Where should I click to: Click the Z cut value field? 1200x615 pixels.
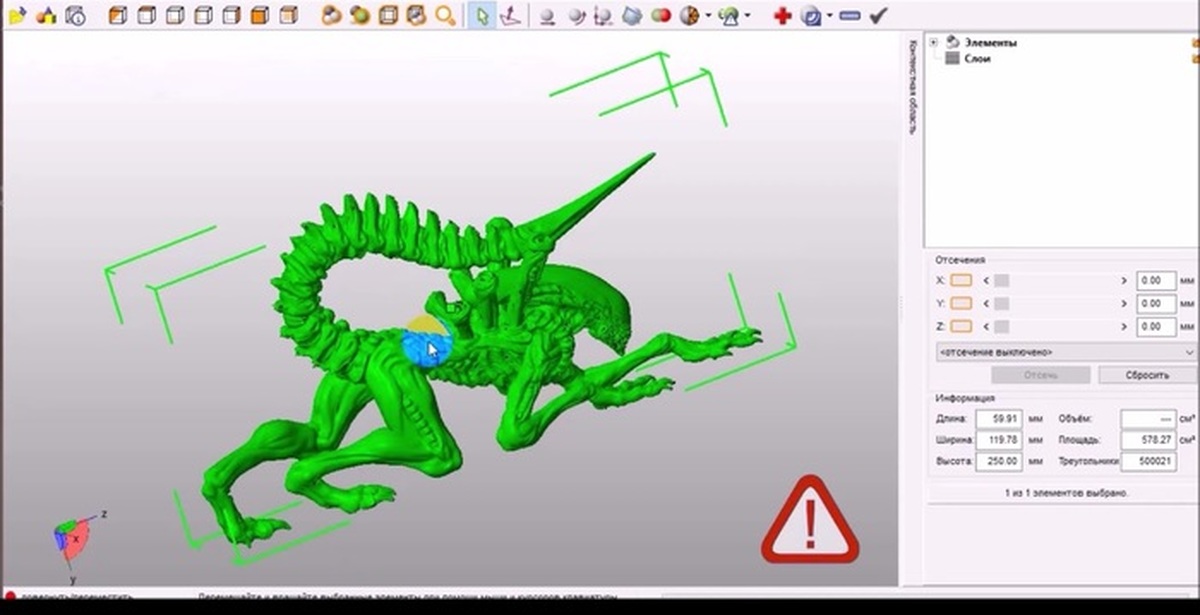(x=1155, y=326)
